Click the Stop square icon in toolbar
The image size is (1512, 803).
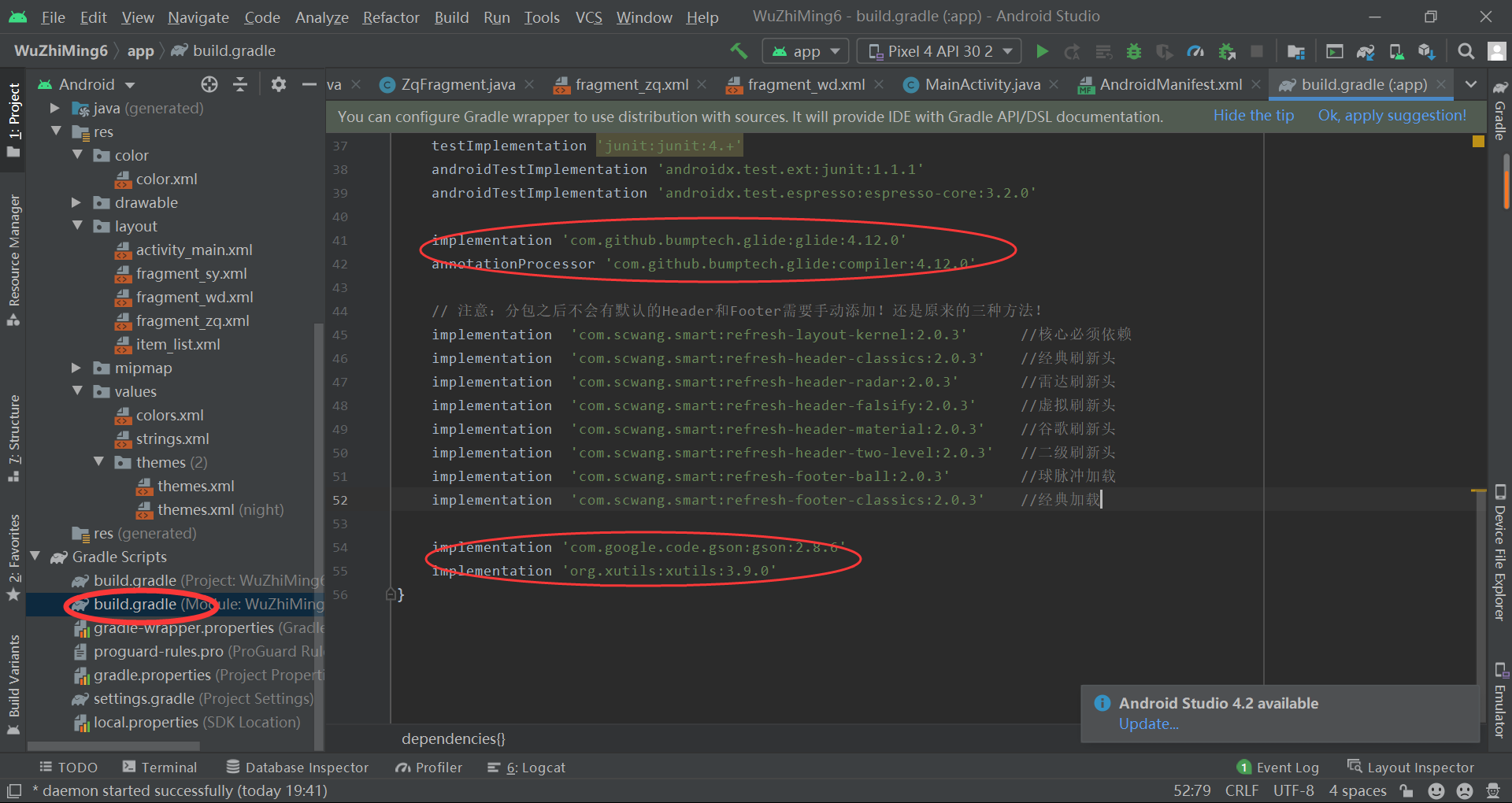(1257, 51)
